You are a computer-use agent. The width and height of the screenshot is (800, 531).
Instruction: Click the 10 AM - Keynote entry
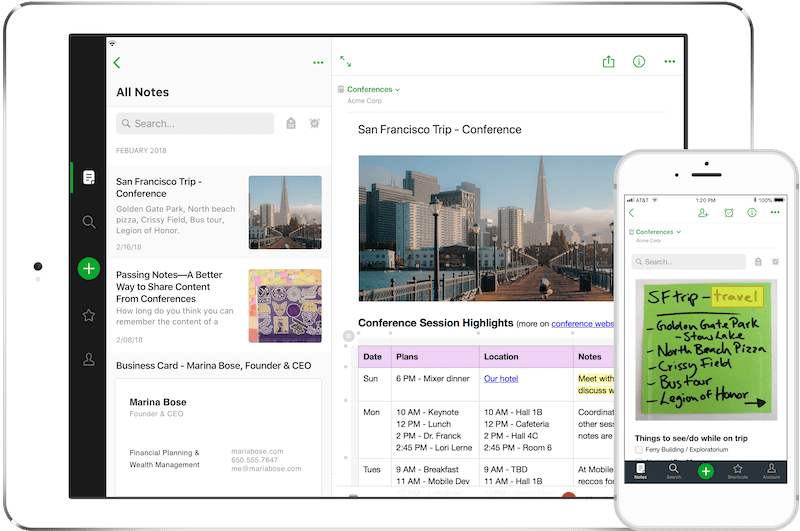pos(427,412)
